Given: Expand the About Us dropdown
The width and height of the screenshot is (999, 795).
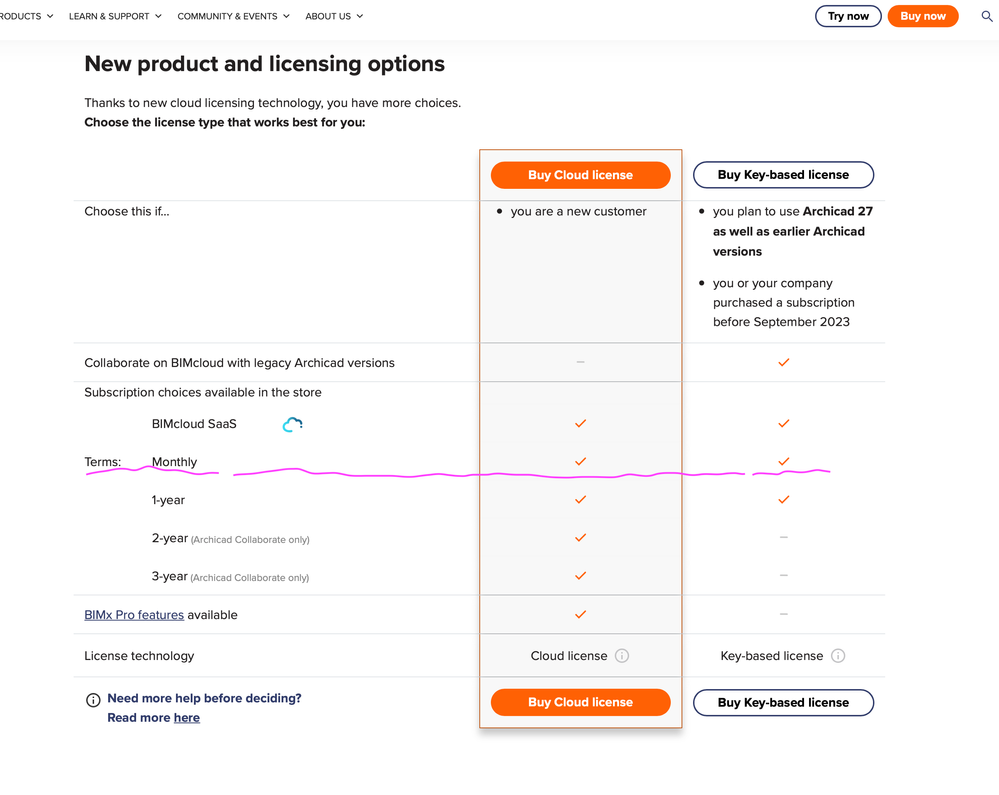Looking at the screenshot, I should pos(334,16).
